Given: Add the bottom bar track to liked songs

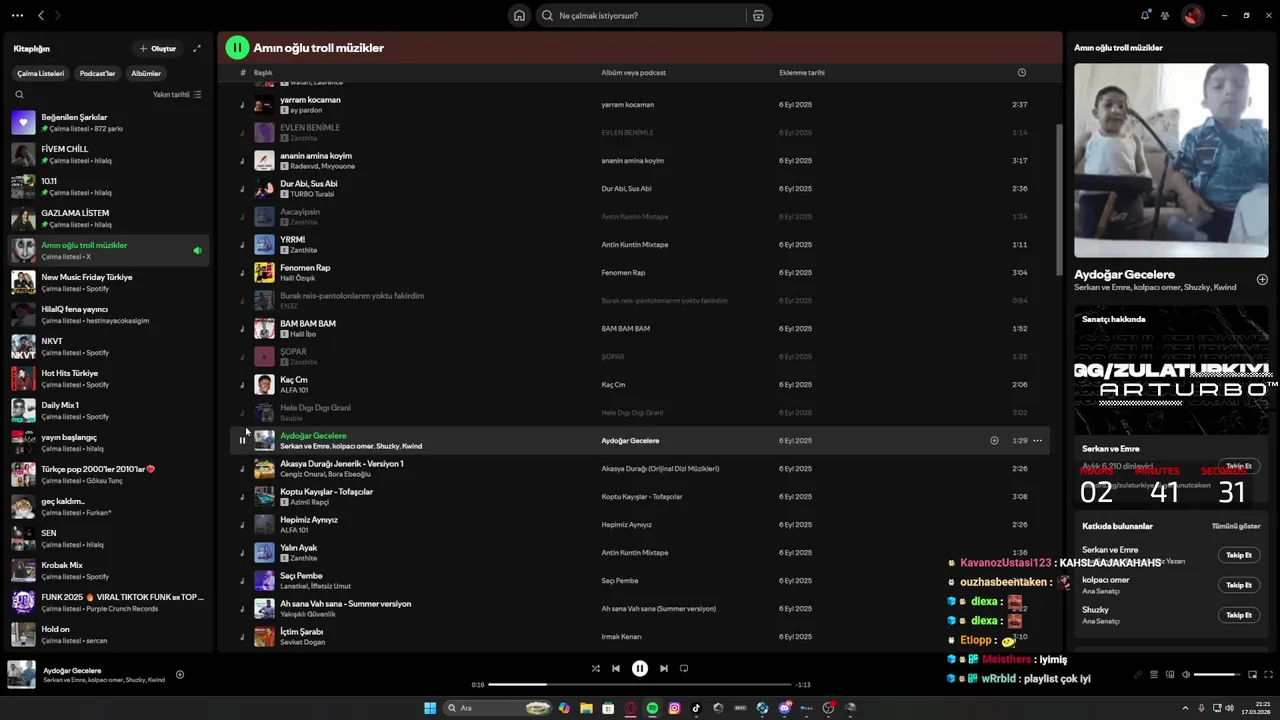Looking at the screenshot, I should point(180,674).
